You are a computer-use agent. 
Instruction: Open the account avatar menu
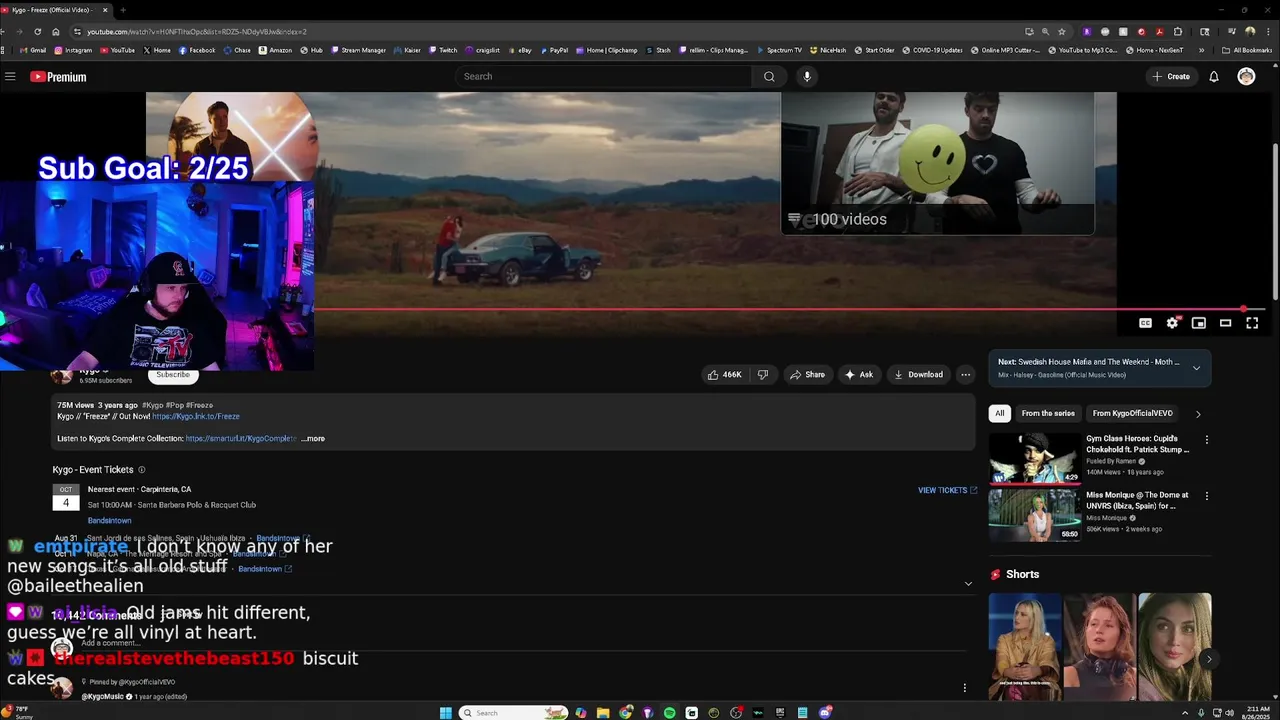click(1246, 76)
